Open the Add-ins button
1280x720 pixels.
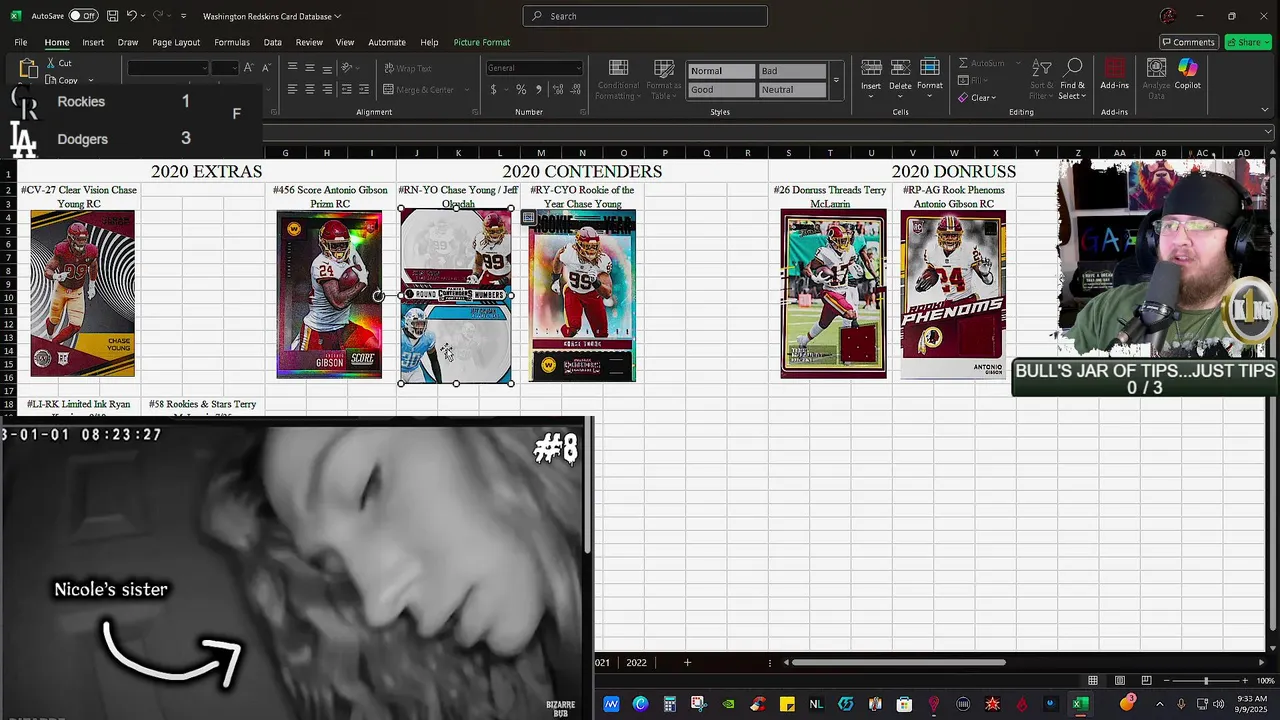(x=1114, y=75)
